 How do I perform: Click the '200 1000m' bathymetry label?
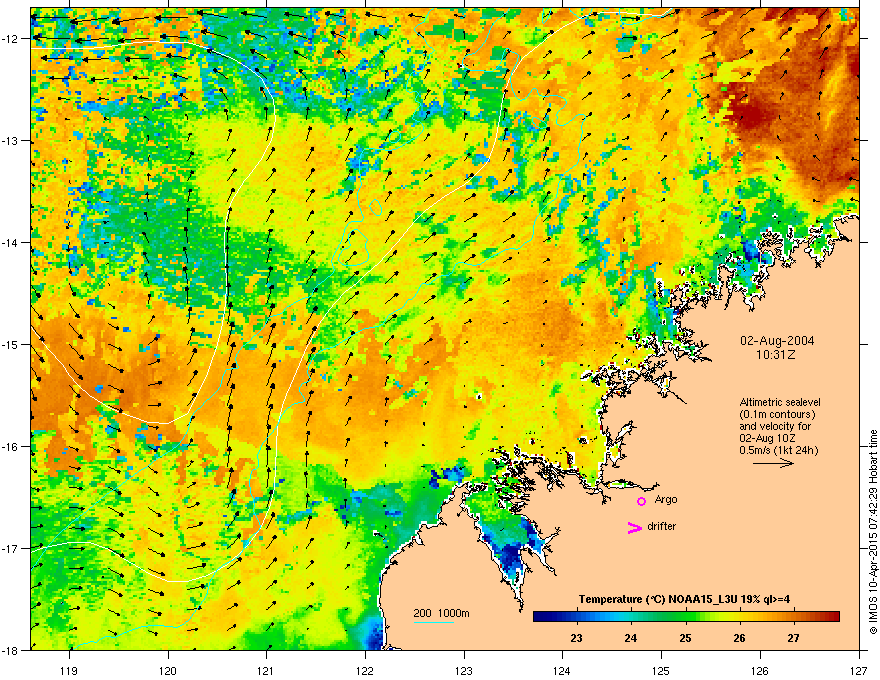pos(441,613)
